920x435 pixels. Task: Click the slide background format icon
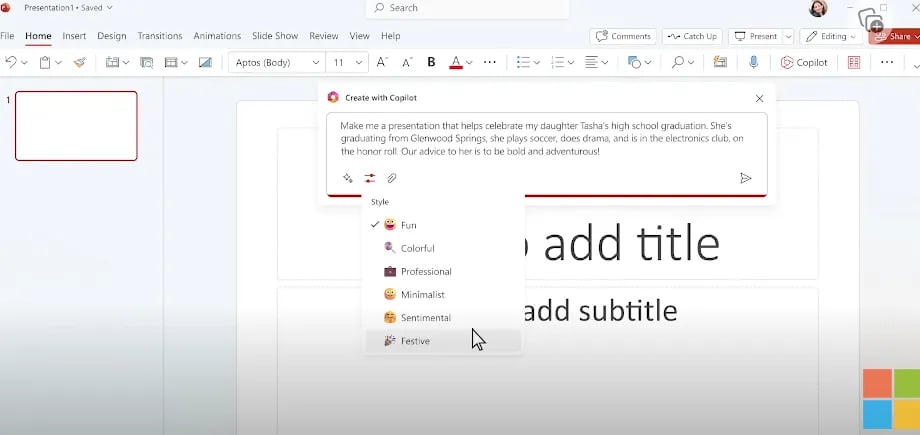click(x=205, y=62)
